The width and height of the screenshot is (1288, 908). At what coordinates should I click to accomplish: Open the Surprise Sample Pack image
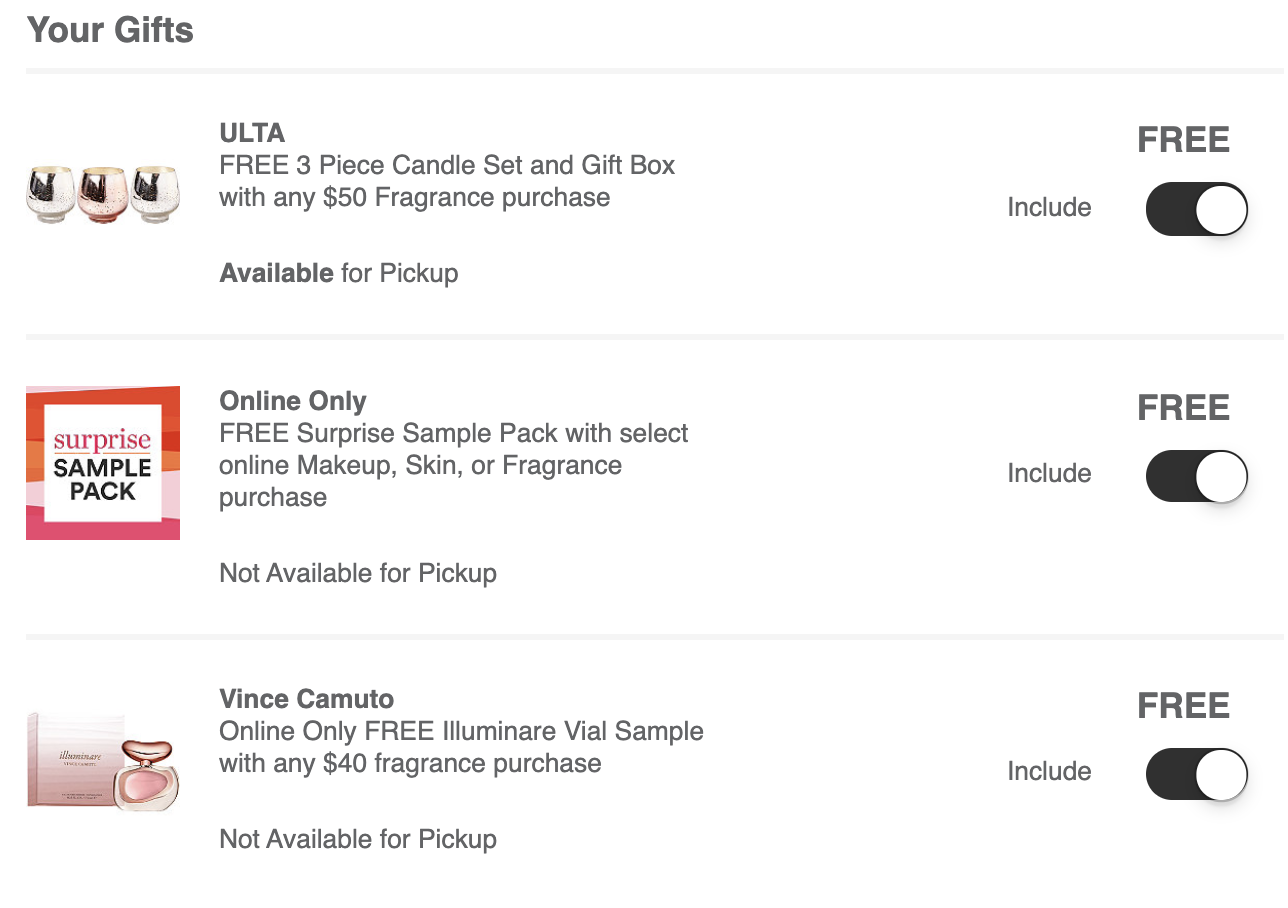103,463
